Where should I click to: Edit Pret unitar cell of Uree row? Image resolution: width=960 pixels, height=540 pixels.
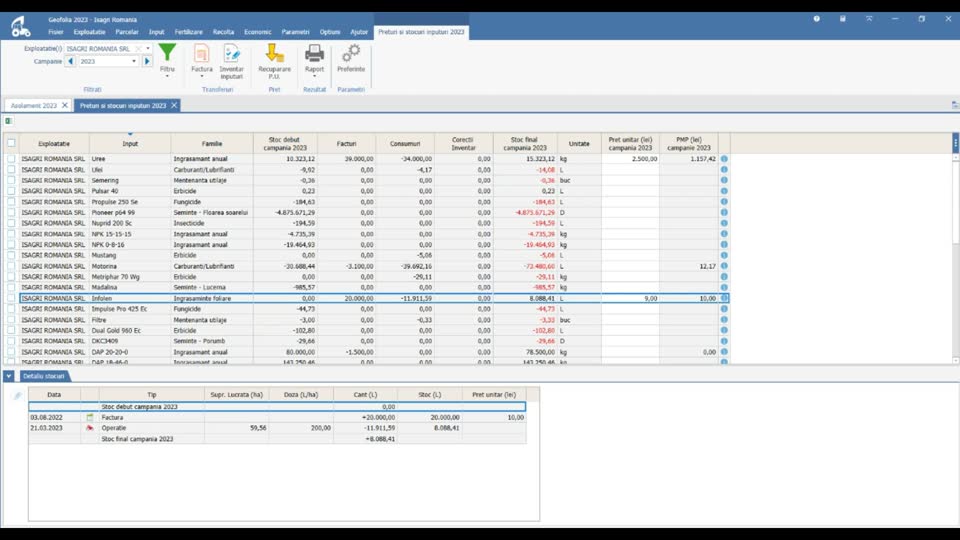pyautogui.click(x=630, y=159)
